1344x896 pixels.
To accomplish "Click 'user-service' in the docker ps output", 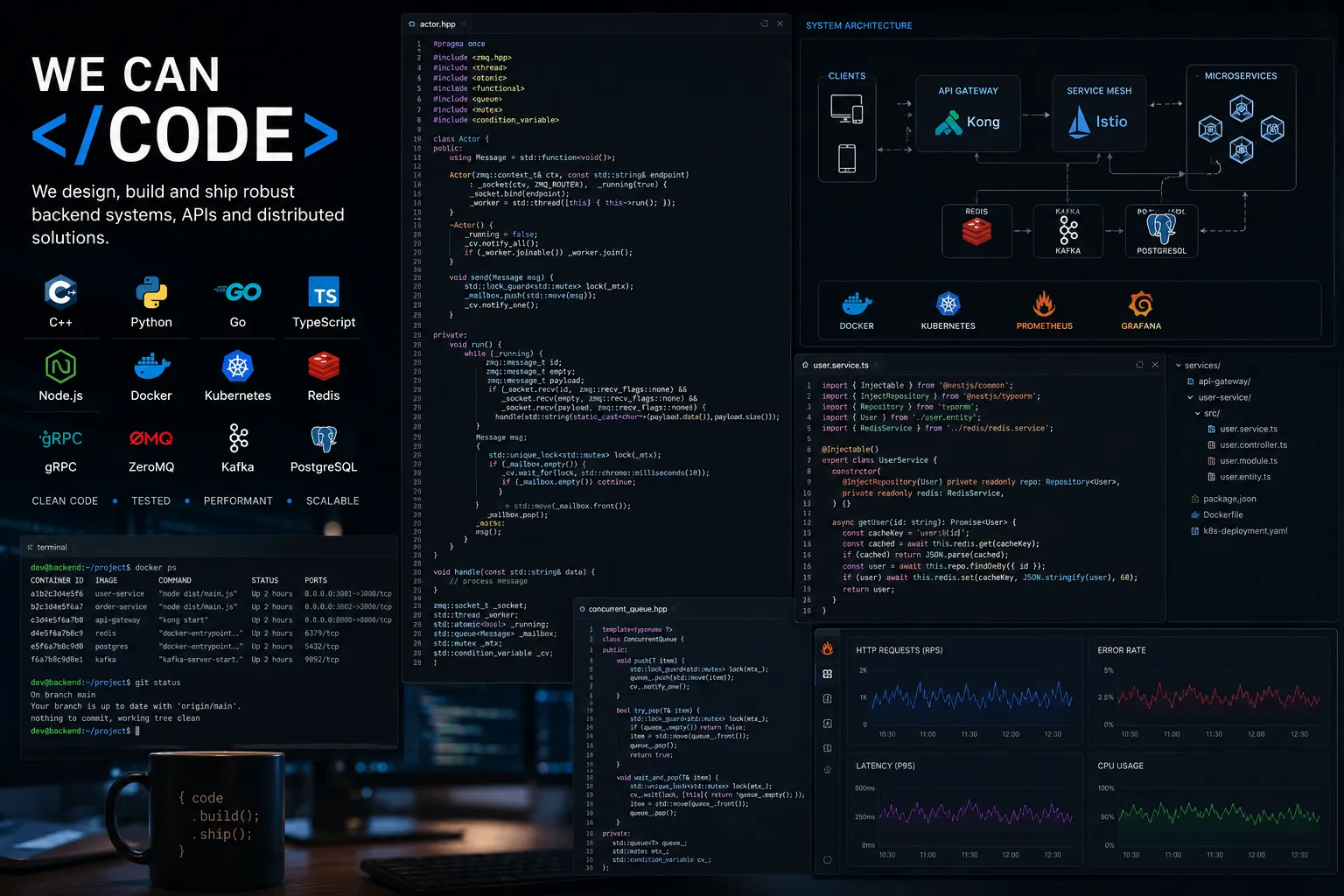I will (120, 593).
